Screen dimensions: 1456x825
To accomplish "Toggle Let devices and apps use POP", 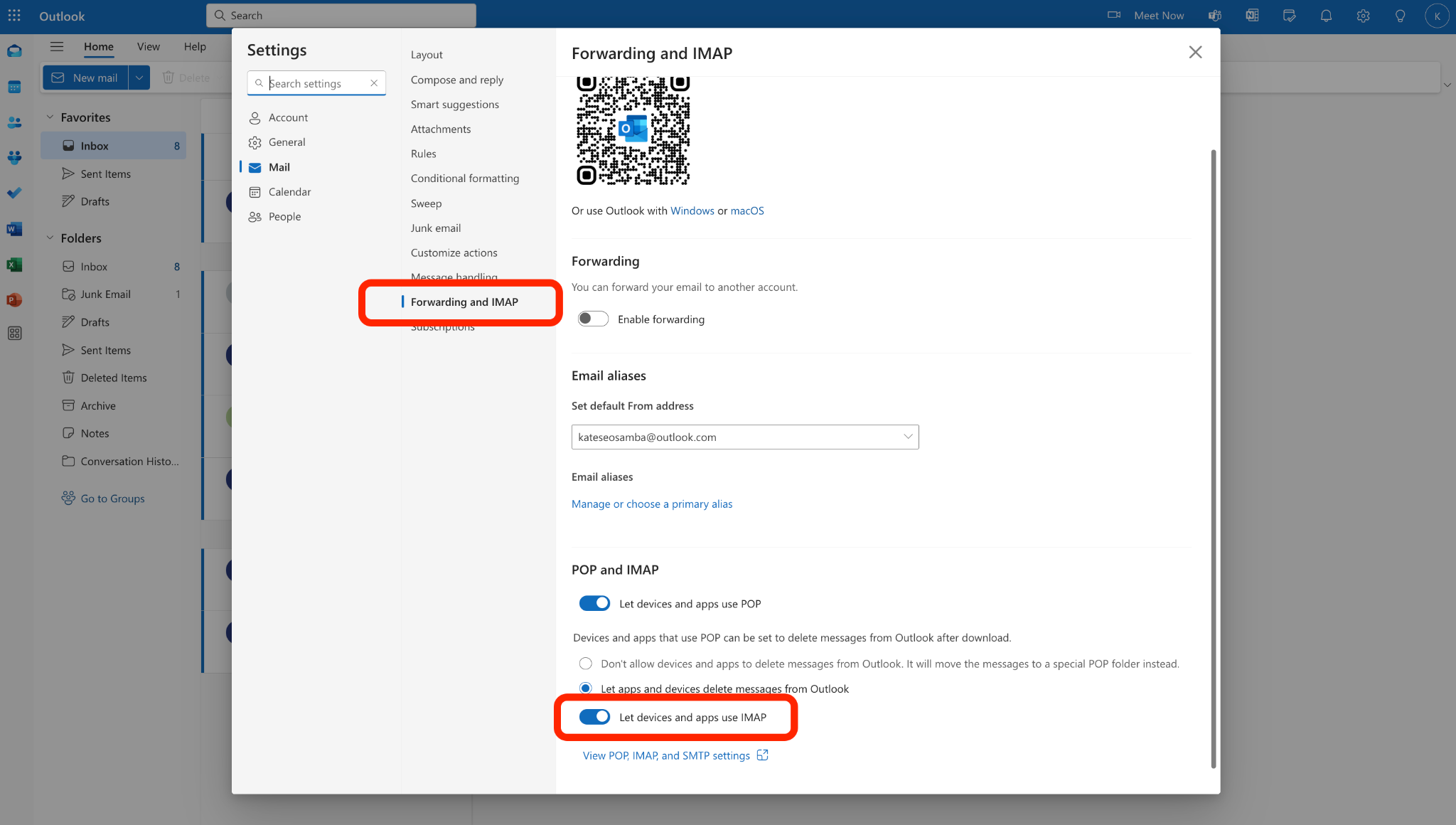I will [x=594, y=603].
